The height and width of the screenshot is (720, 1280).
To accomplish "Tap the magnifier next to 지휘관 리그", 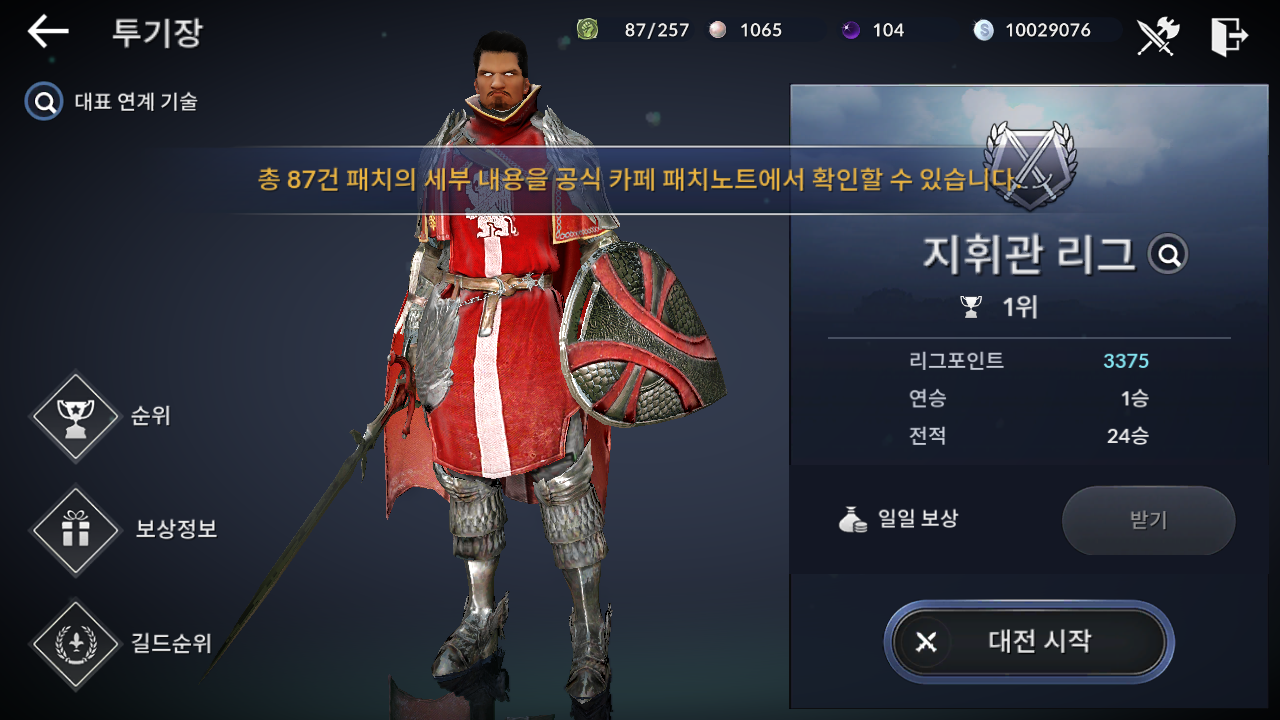I will 1167,255.
